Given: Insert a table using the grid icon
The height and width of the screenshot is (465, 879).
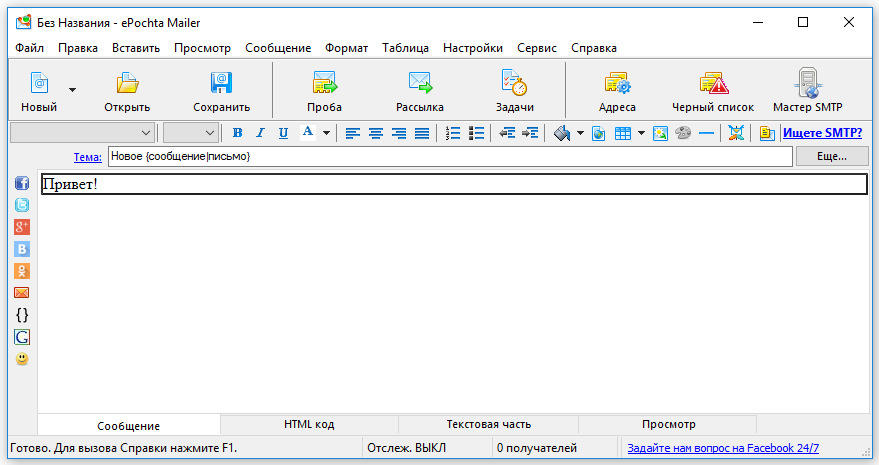Looking at the screenshot, I should click(x=623, y=133).
